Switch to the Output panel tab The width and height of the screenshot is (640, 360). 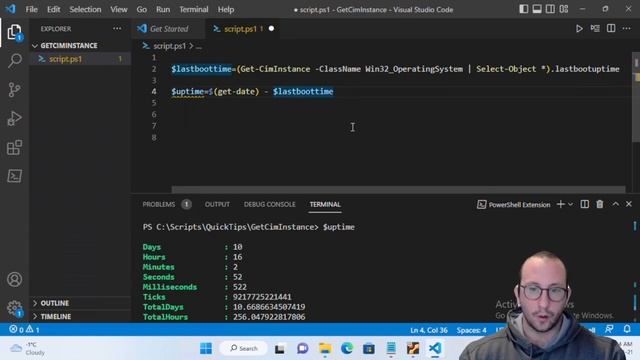tap(217, 204)
